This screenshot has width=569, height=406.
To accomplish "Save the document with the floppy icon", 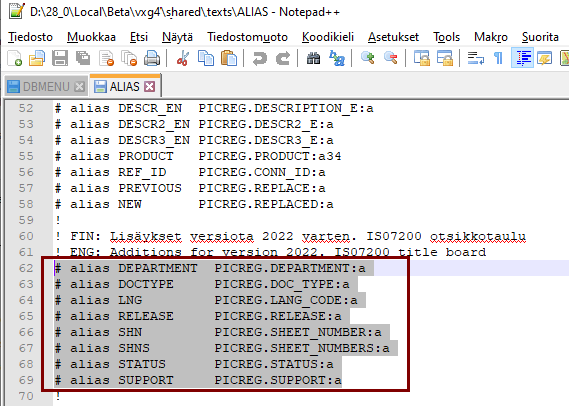I will click(x=60, y=58).
